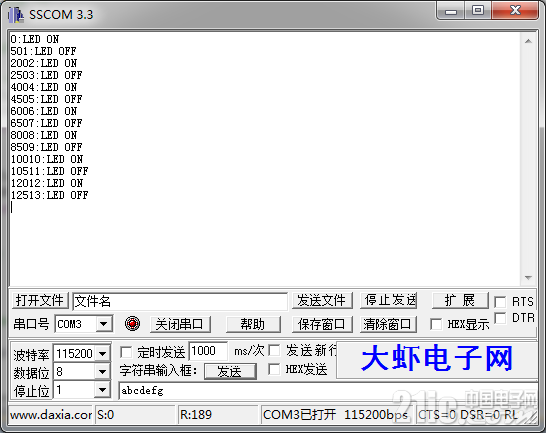Click scroll up arrow of receive window

(x=528, y=41)
